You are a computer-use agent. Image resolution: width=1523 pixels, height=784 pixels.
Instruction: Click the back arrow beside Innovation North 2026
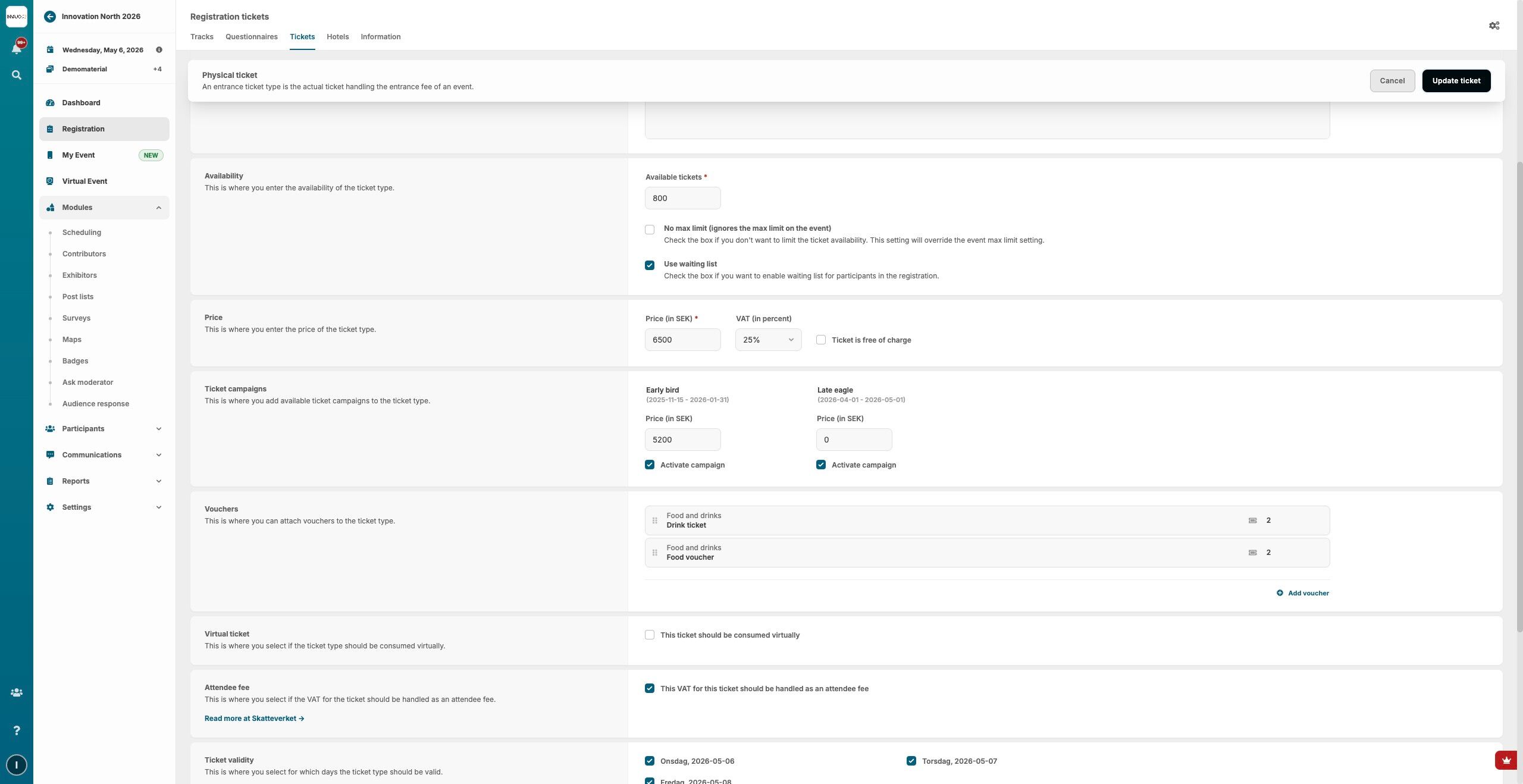tap(50, 17)
